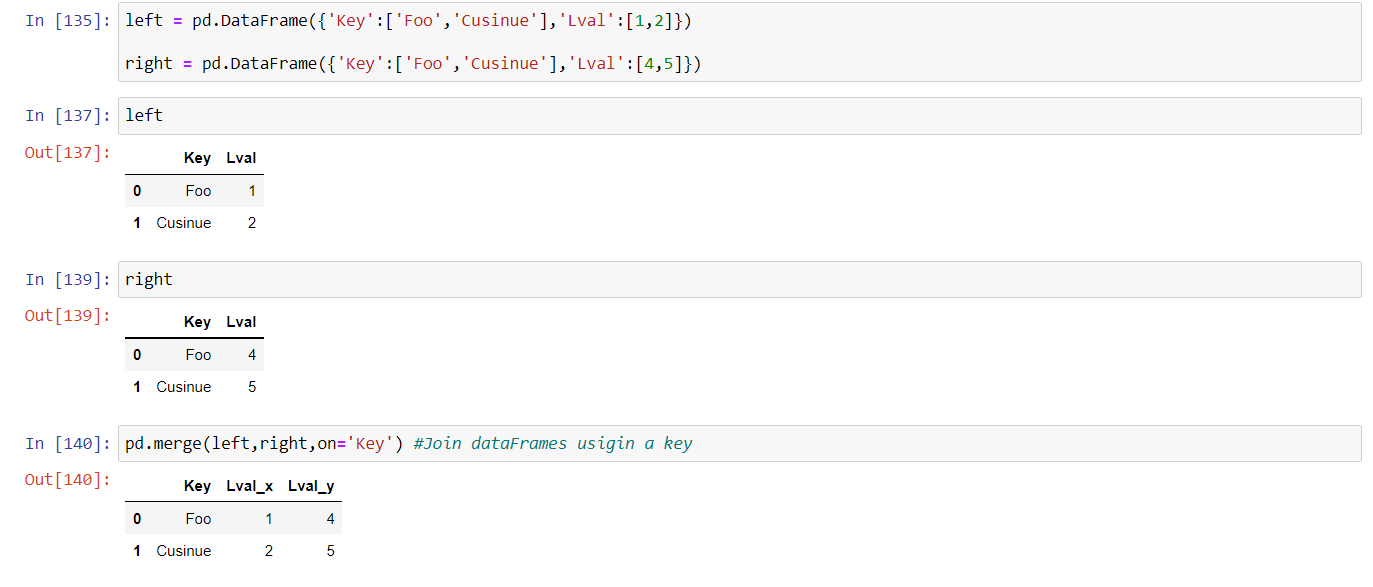Click the Out[137] output prompt
Image resolution: width=1373 pixels, height=587 pixels.
pos(67,153)
